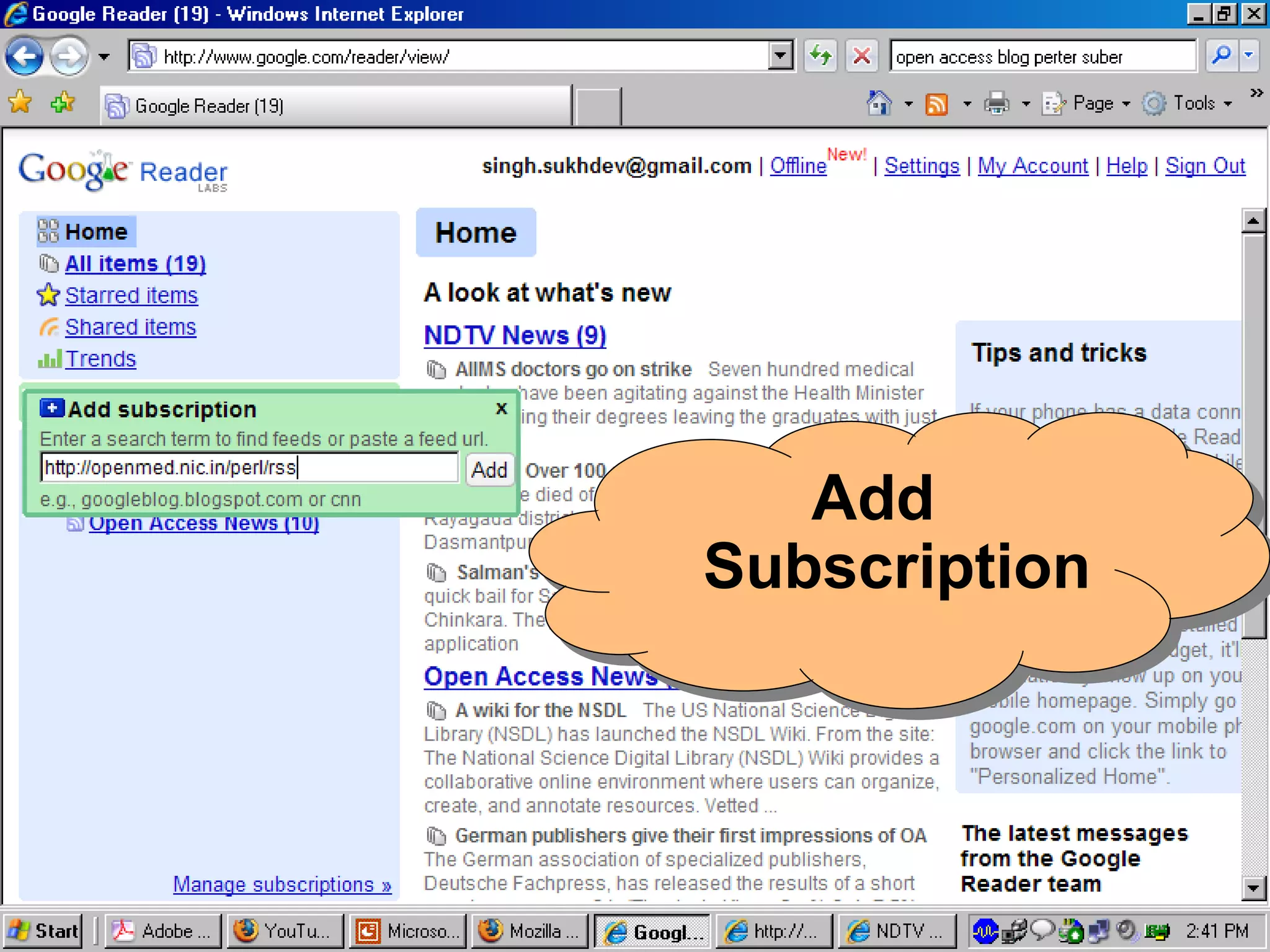Click the Add button
Image resolution: width=1270 pixels, height=952 pixels.
click(x=489, y=470)
